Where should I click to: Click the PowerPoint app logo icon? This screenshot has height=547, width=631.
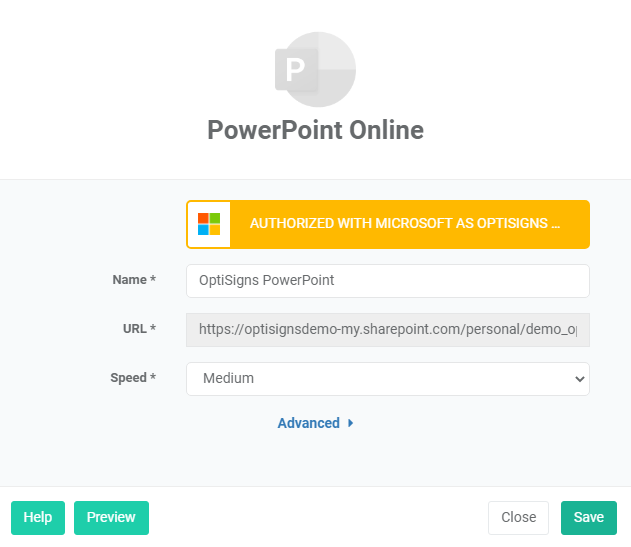tap(316, 70)
